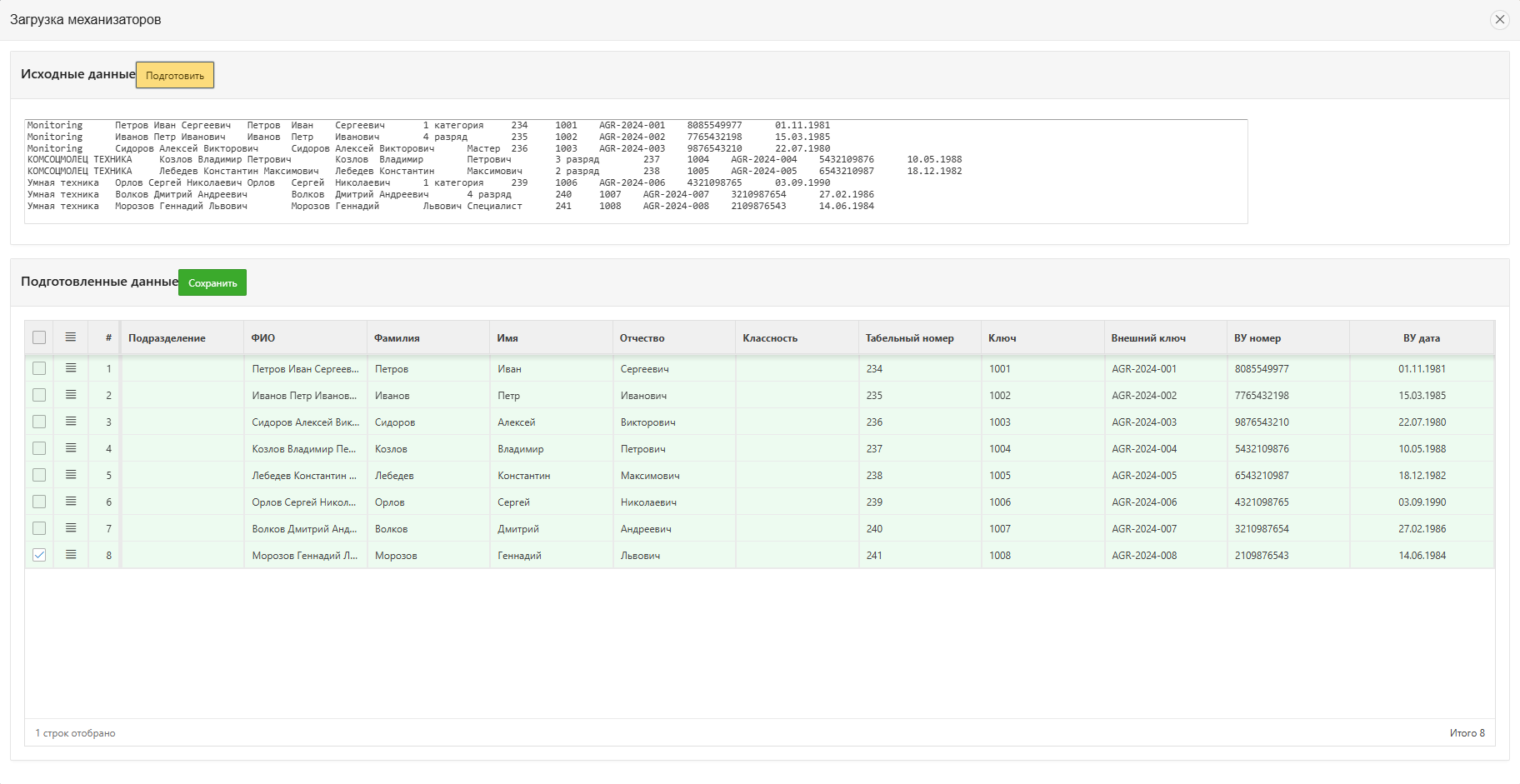Toggle the select-all checkbox in header

(39, 337)
